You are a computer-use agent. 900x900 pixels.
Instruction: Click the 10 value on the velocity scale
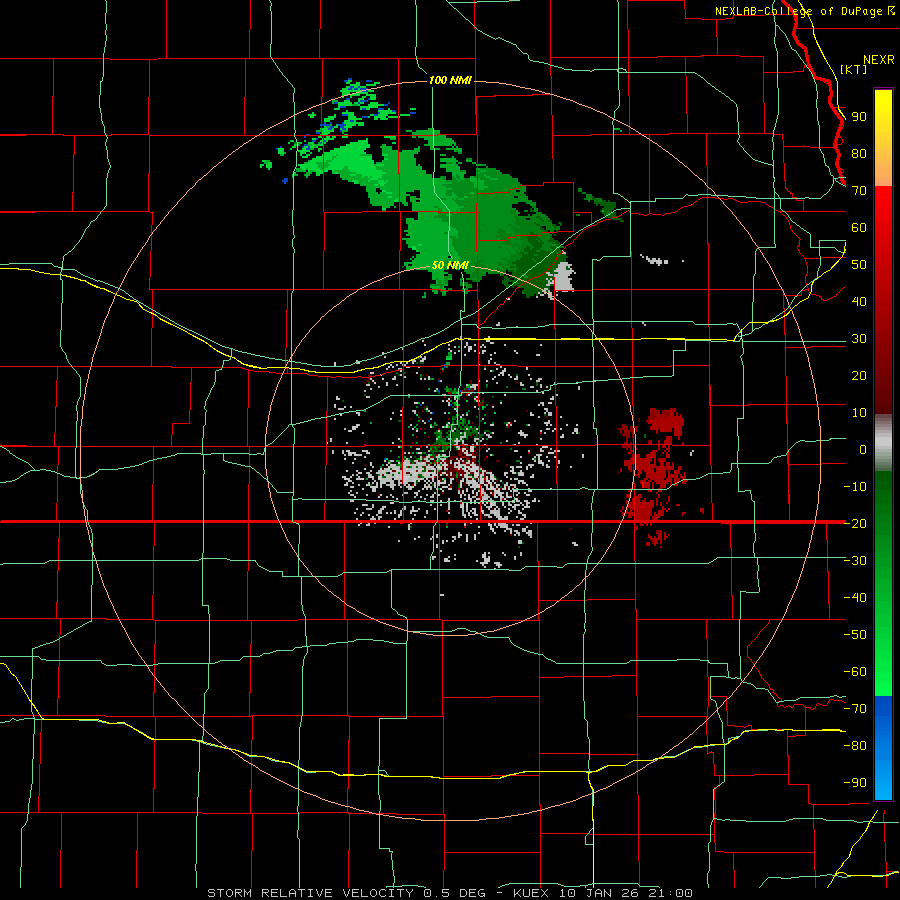tap(859, 413)
